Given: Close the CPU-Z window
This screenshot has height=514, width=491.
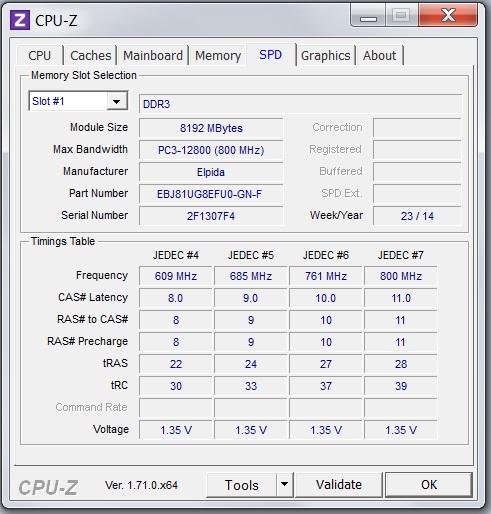Looking at the screenshot, I should 448,15.
